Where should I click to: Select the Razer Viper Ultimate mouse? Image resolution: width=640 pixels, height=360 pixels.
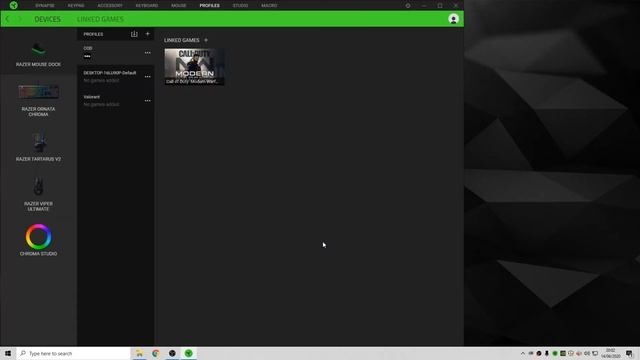38,194
